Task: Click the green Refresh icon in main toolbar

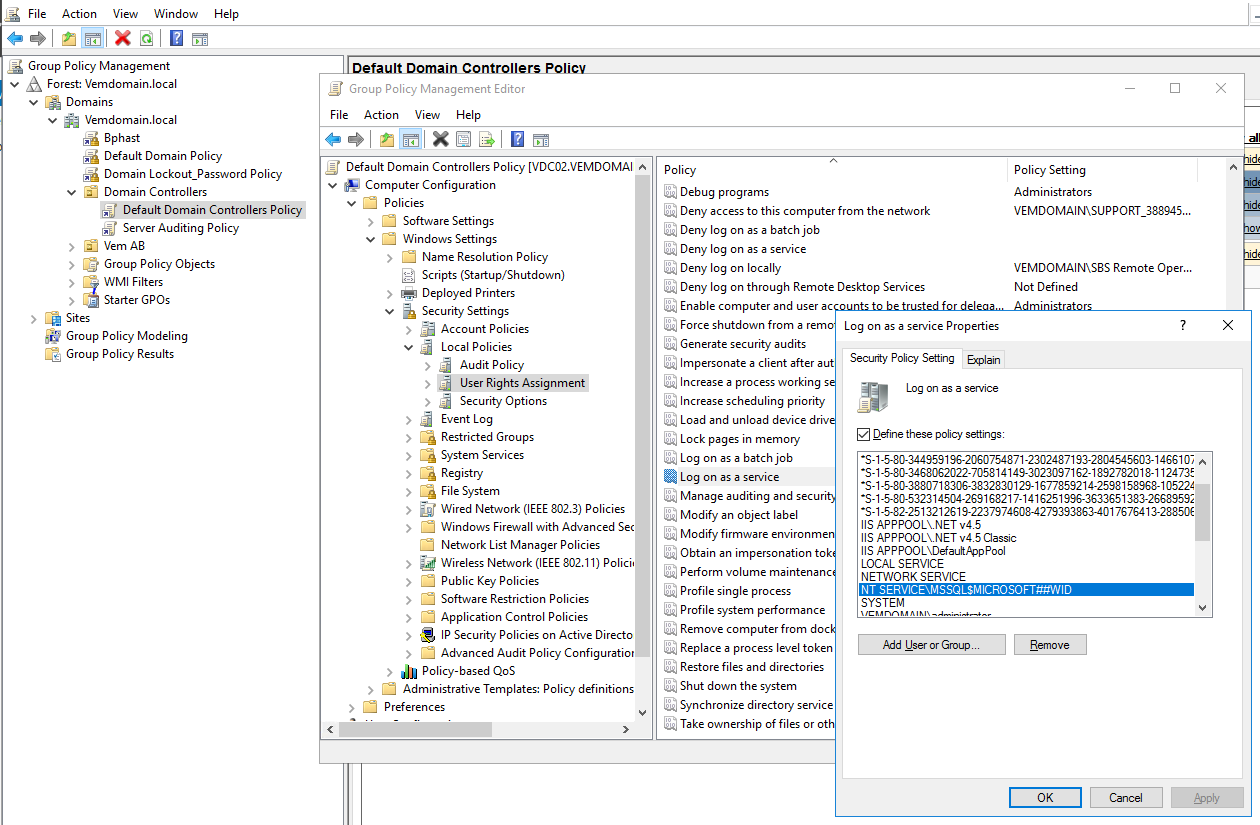Action: 146,38
